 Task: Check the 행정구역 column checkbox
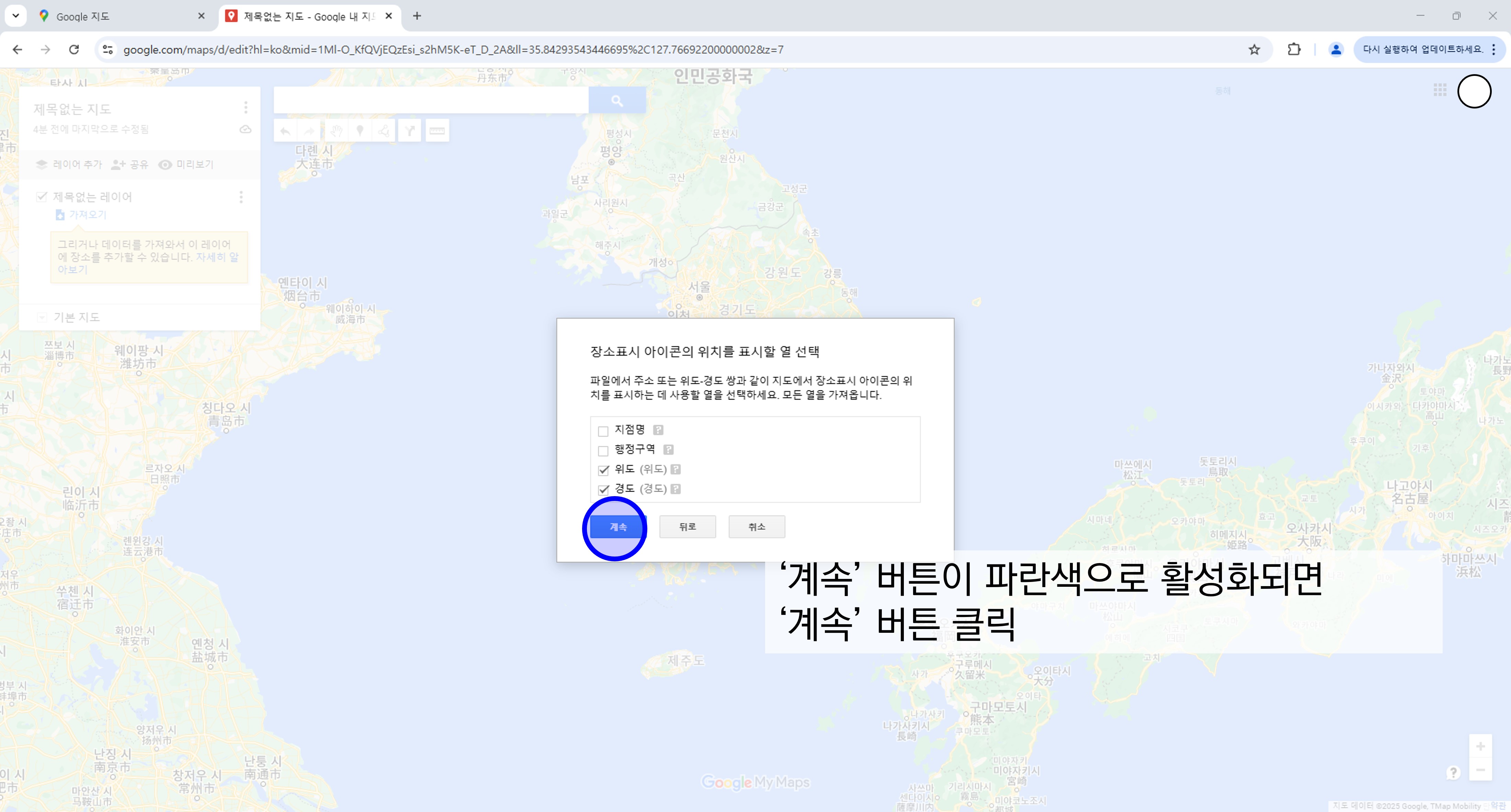[603, 451]
